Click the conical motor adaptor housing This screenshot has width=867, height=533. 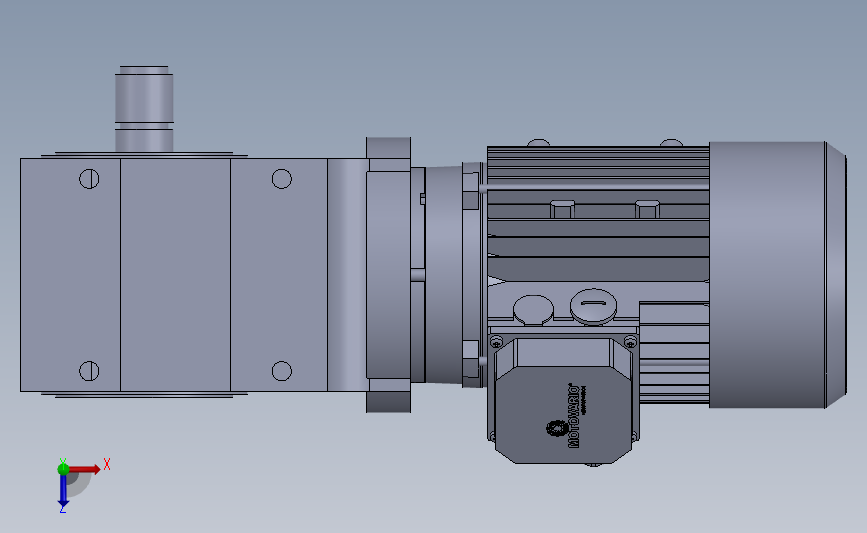click(x=443, y=275)
